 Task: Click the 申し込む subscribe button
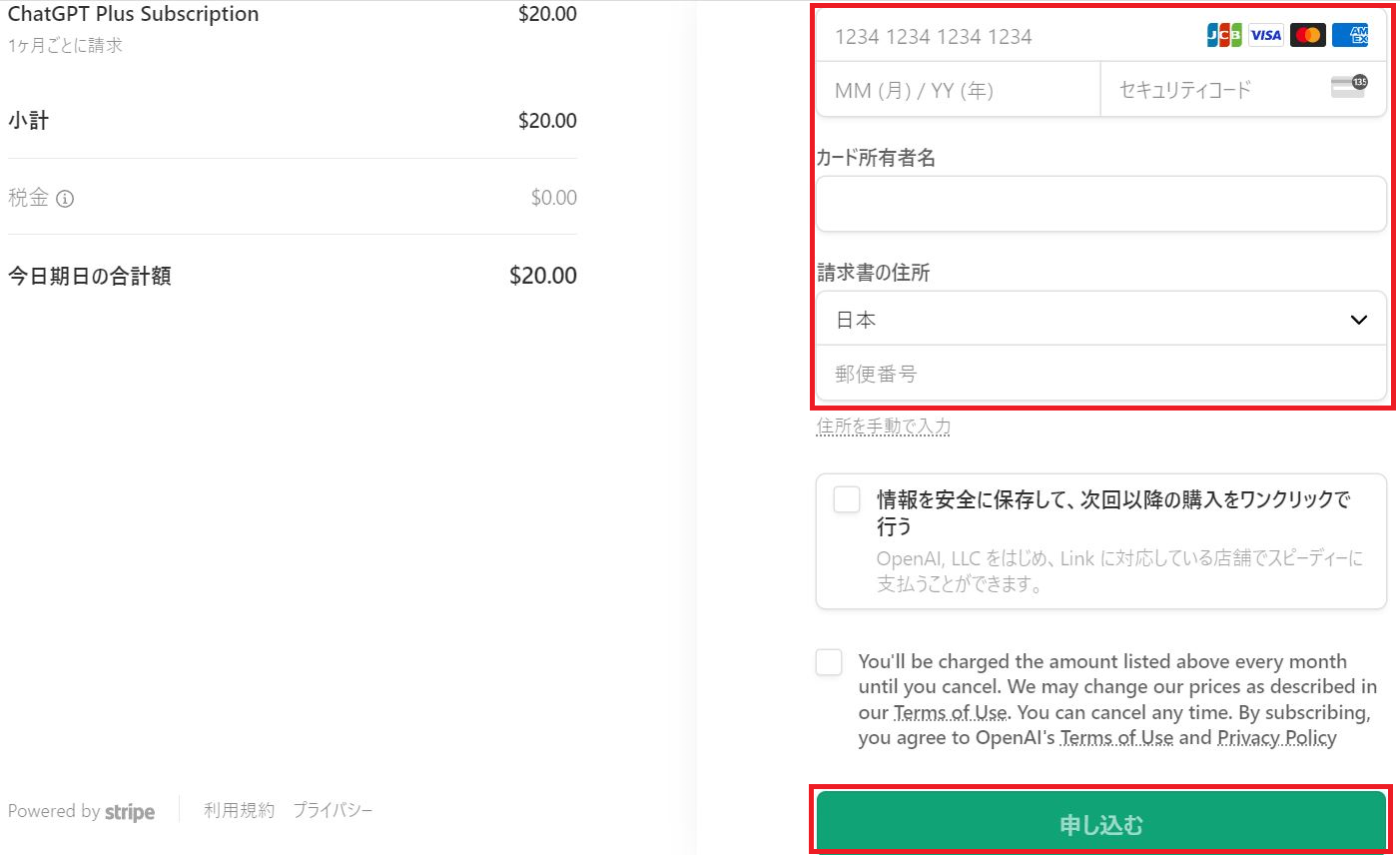(x=1100, y=824)
